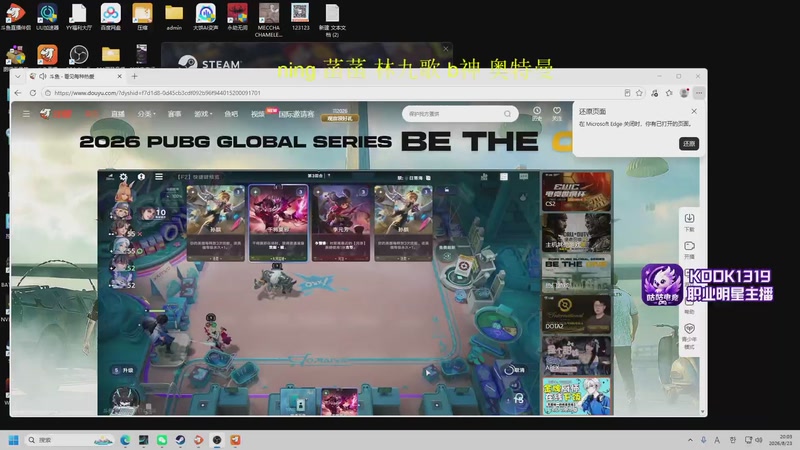
Task: Open viewing history clock icon
Action: [537, 113]
